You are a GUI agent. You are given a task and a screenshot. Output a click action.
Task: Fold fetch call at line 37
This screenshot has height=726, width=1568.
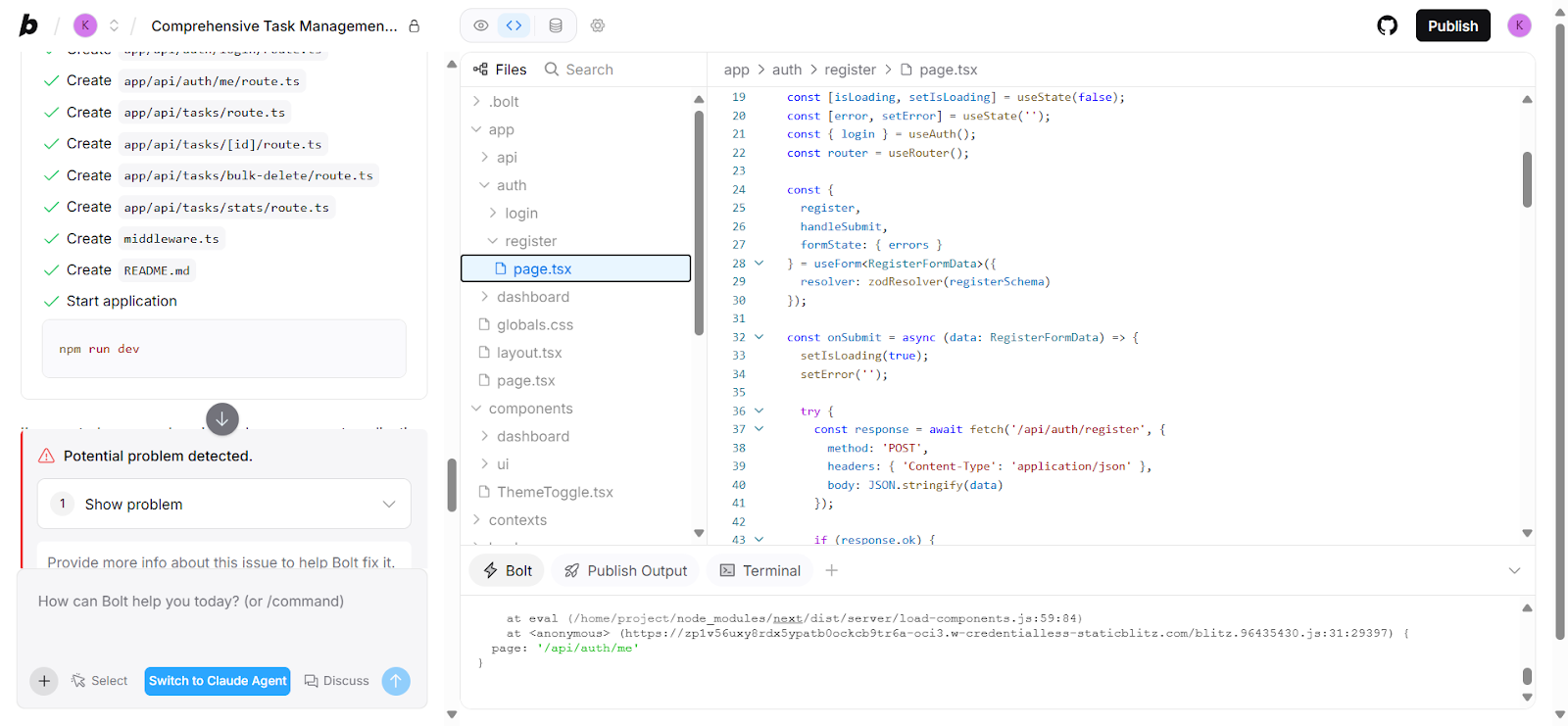pos(759,429)
